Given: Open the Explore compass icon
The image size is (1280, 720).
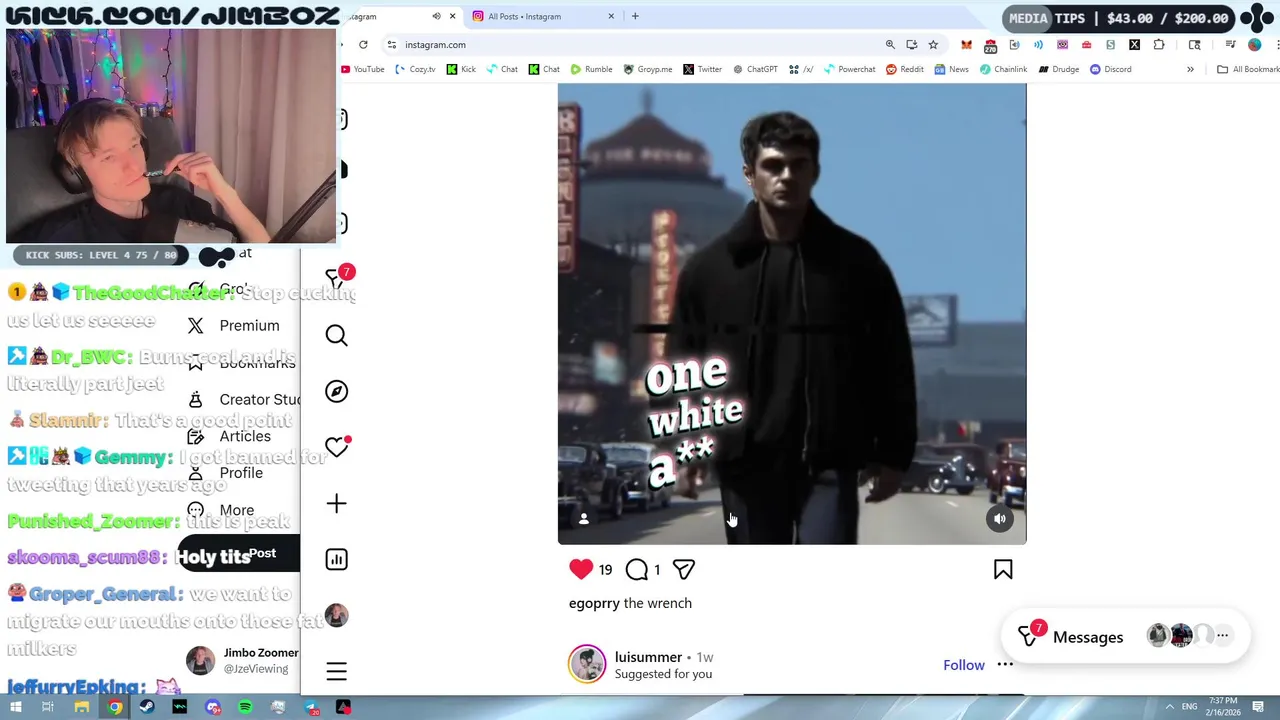Looking at the screenshot, I should coord(336,391).
